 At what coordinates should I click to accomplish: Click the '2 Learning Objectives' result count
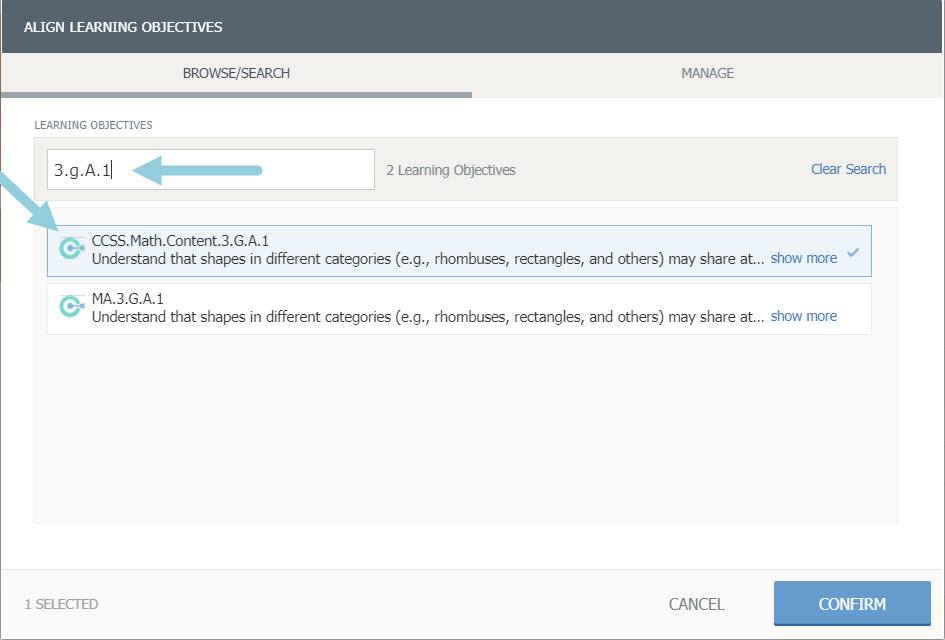point(451,170)
